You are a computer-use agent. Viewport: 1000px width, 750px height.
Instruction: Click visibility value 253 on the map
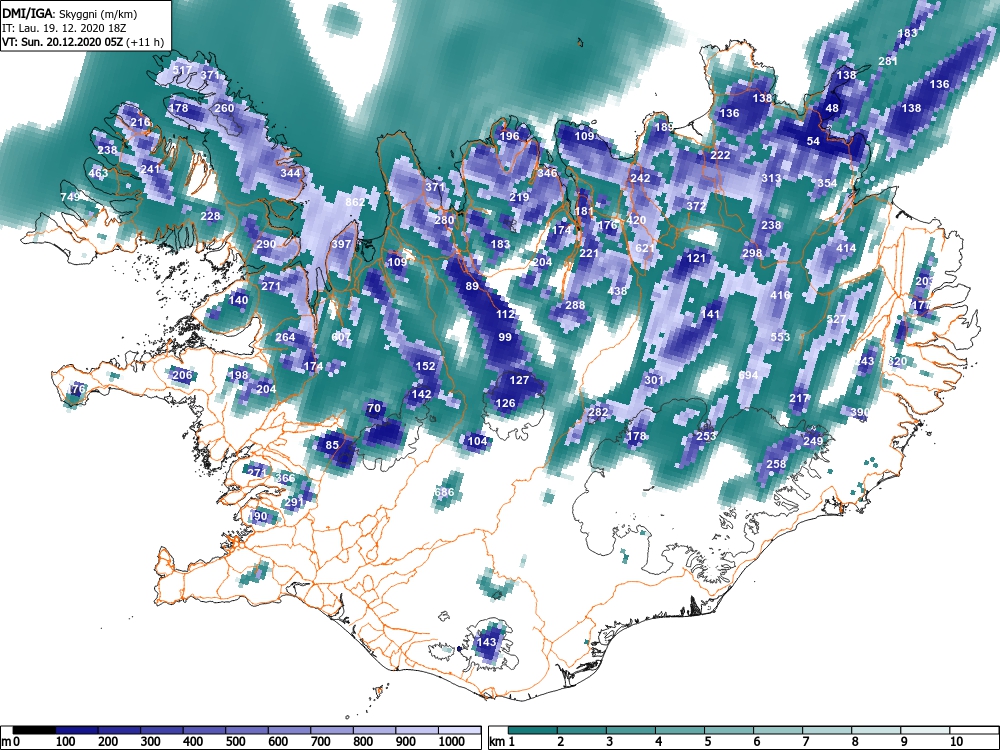pyautogui.click(x=705, y=436)
